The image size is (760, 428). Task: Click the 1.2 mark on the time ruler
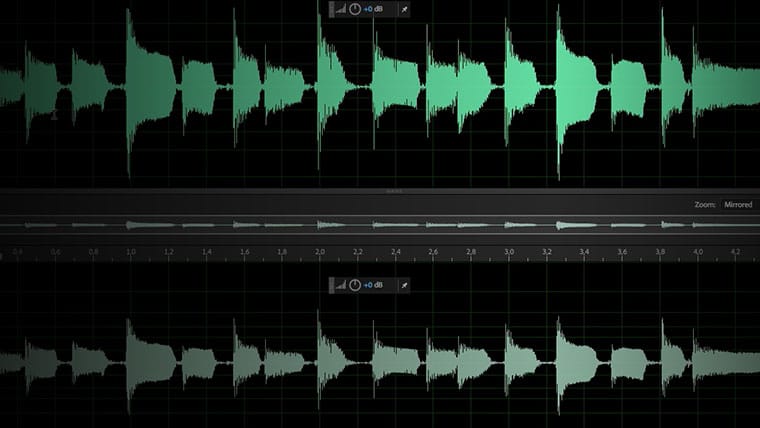(x=168, y=252)
